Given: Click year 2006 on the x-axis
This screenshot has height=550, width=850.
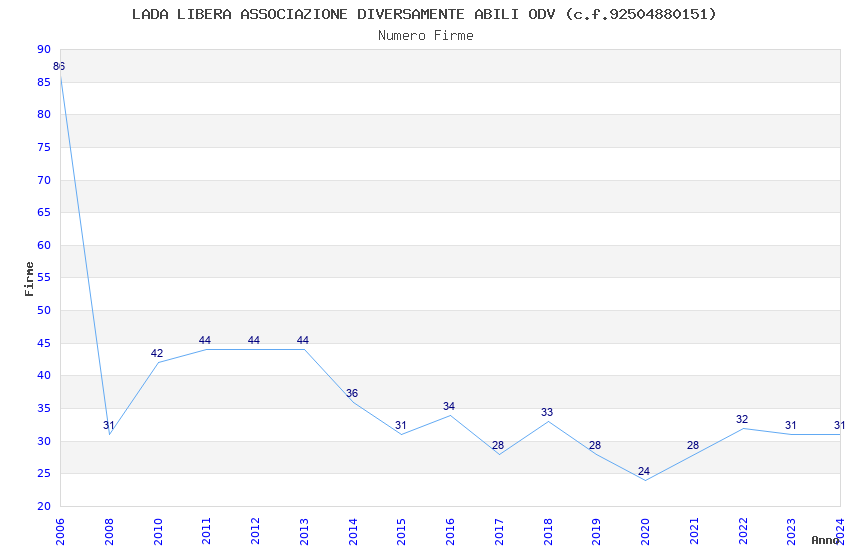Looking at the screenshot, I should (60, 528).
